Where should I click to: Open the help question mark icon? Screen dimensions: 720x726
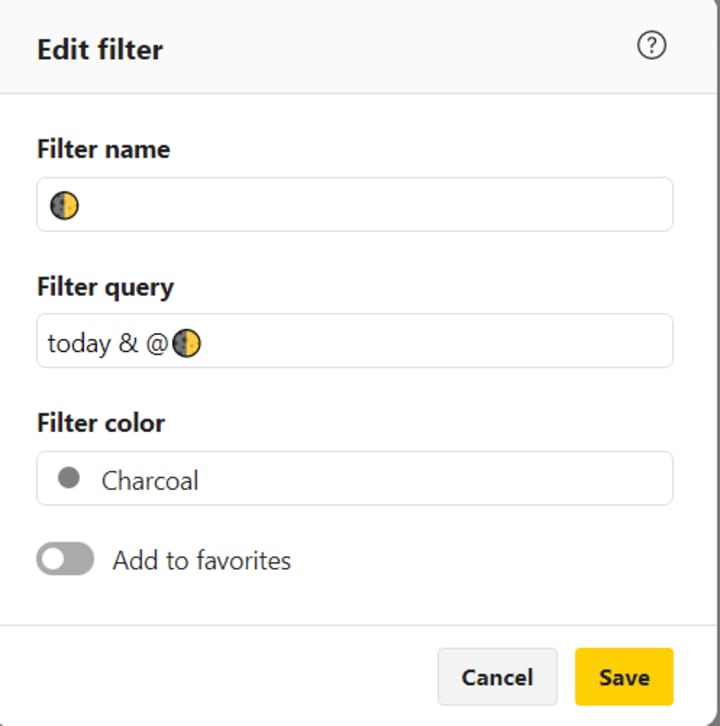pos(651,46)
